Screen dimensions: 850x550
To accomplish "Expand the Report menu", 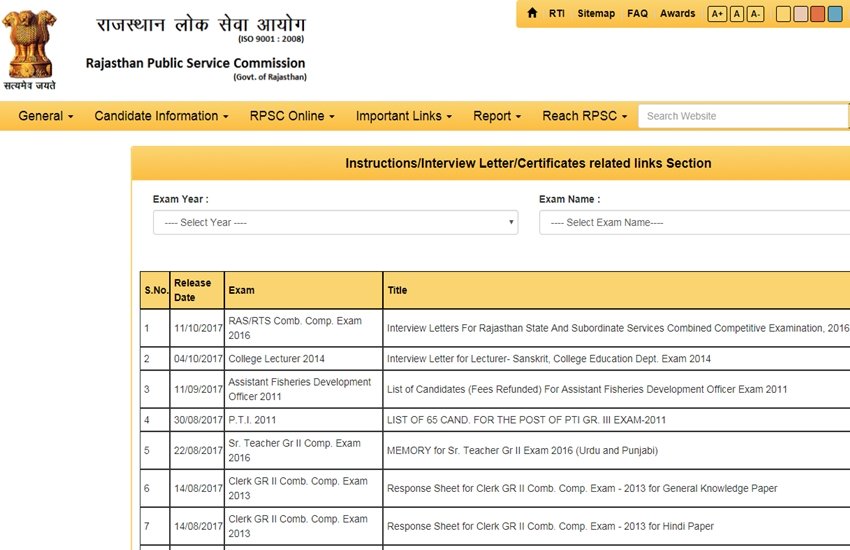I will [497, 116].
